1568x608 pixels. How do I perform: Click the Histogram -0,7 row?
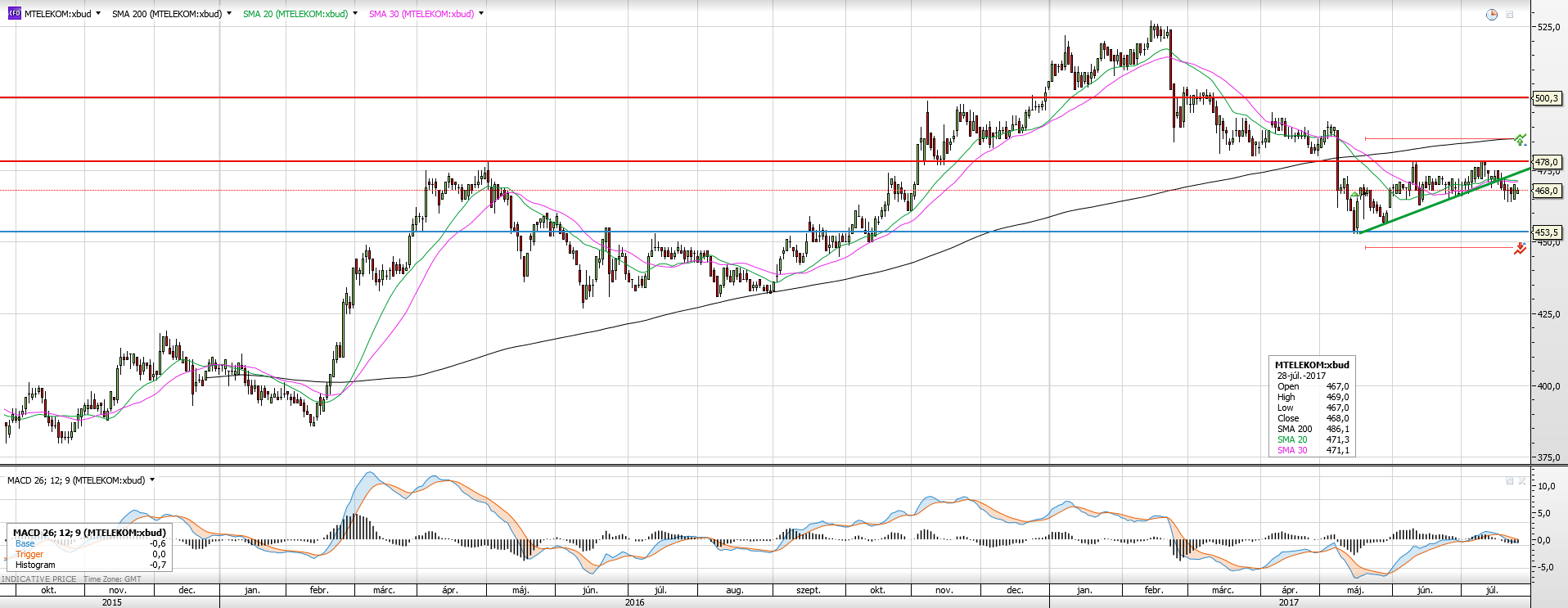coord(90,565)
